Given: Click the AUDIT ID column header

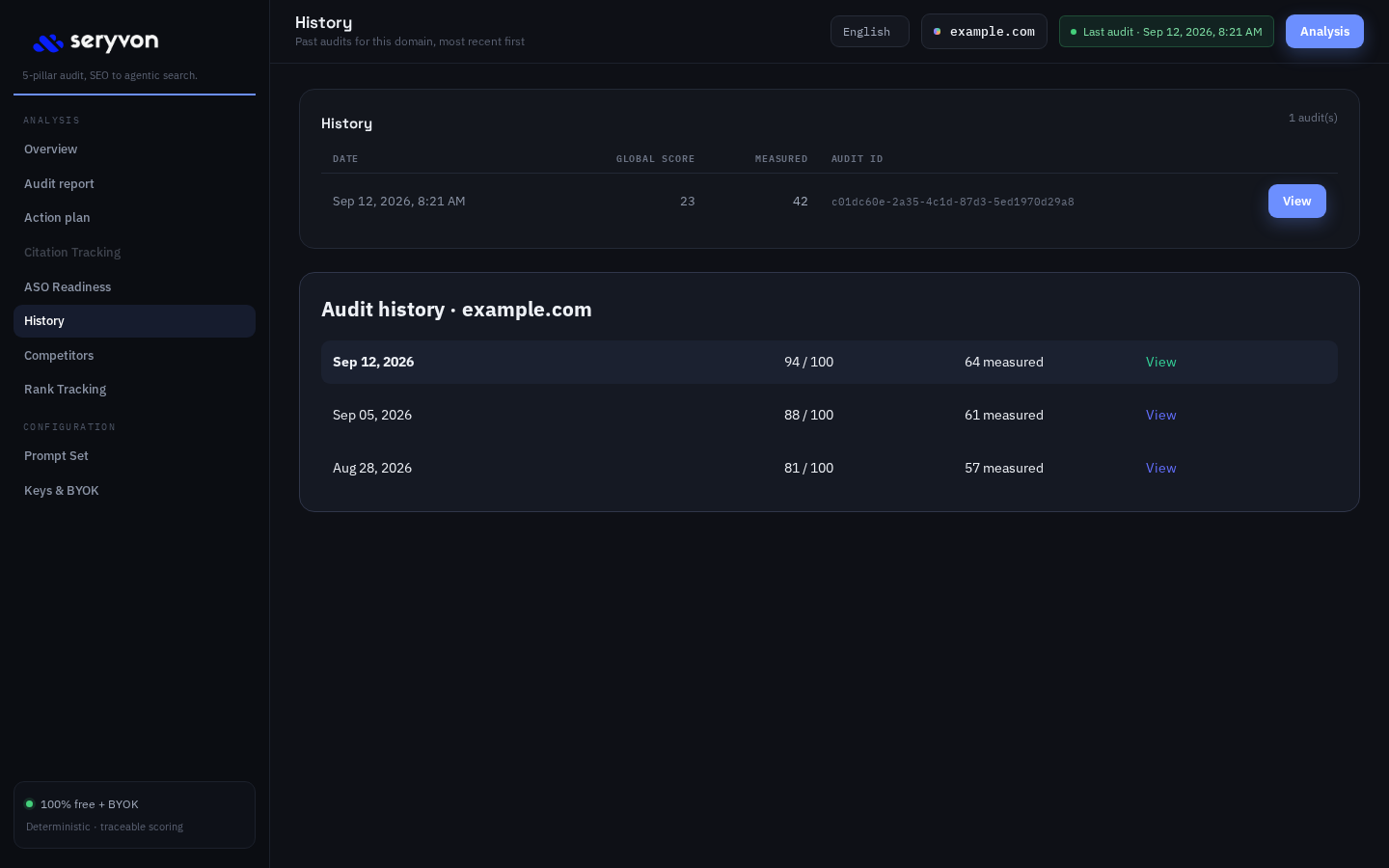Looking at the screenshot, I should tap(858, 159).
